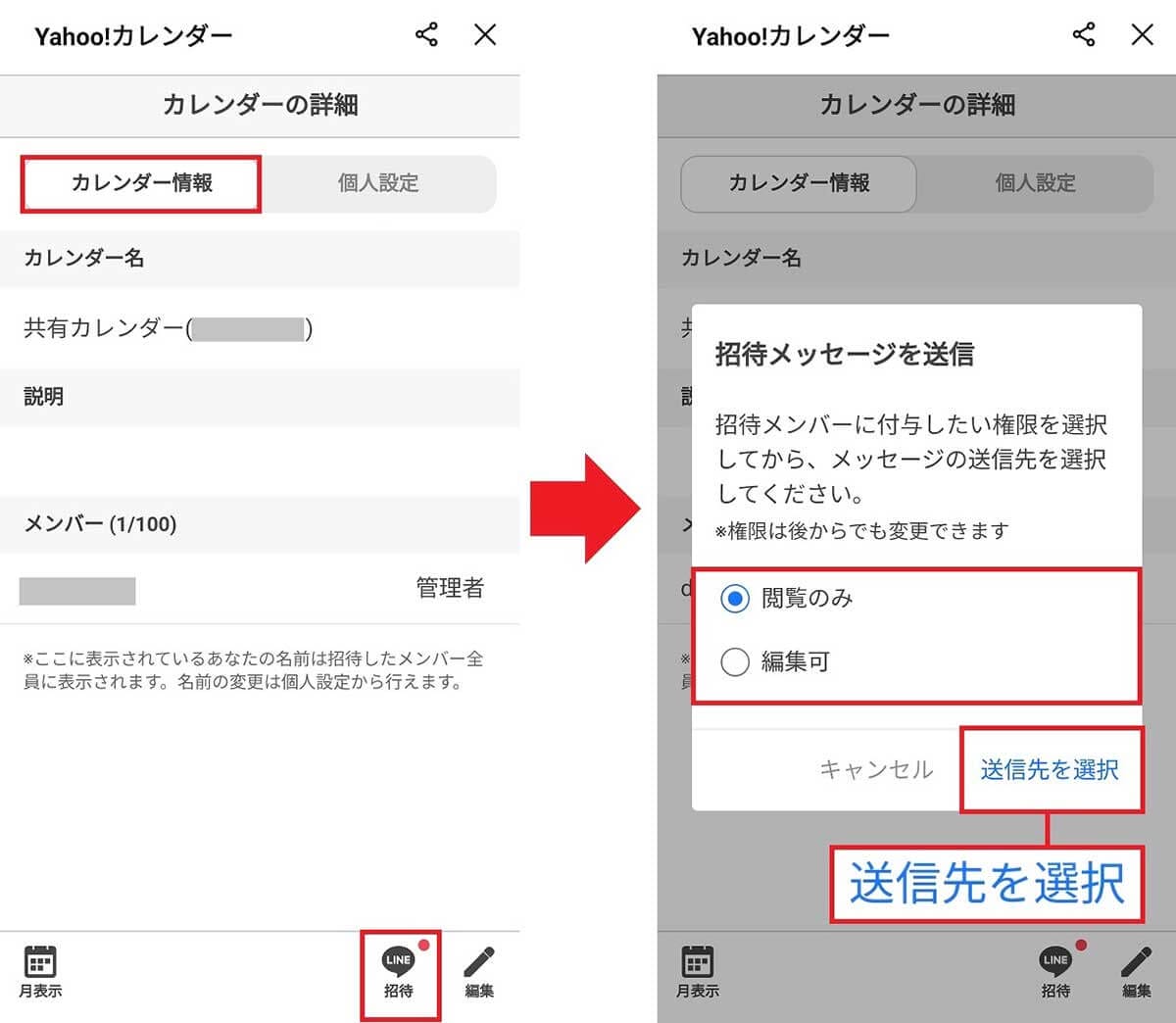Close the left Yahoo!カレンダー screen
The image size is (1176, 1023).
coord(485,35)
